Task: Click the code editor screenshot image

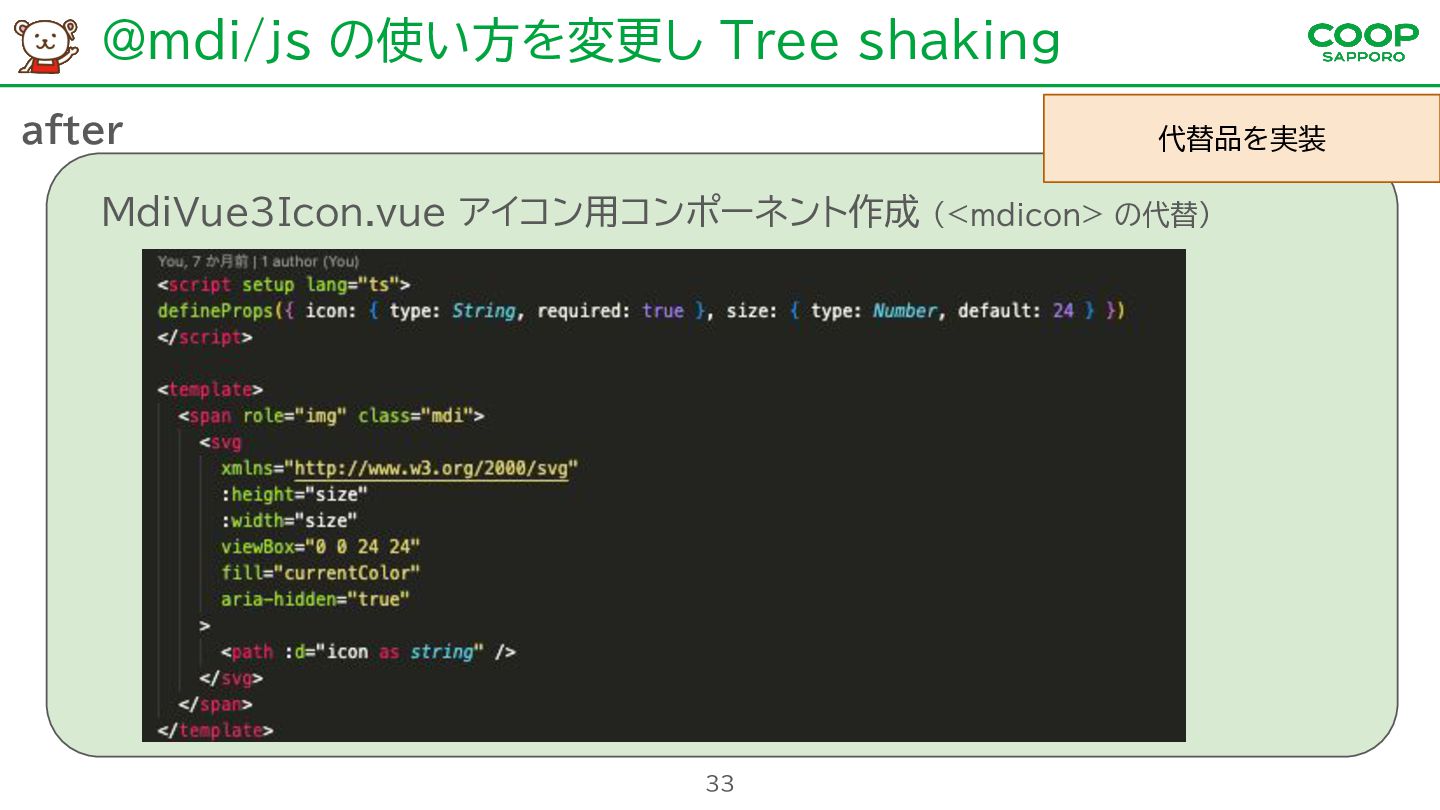Action: coord(664,495)
